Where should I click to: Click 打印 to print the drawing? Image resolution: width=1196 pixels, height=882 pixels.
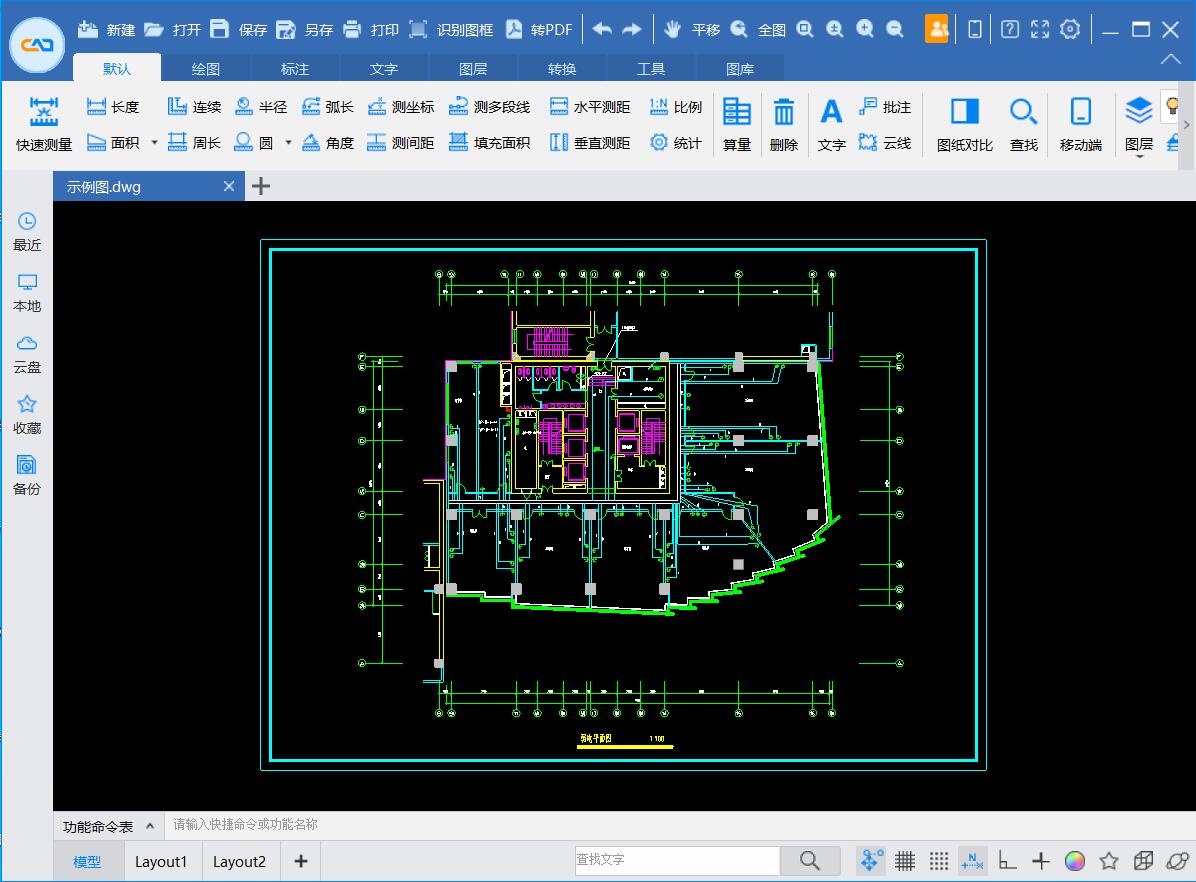coord(371,30)
